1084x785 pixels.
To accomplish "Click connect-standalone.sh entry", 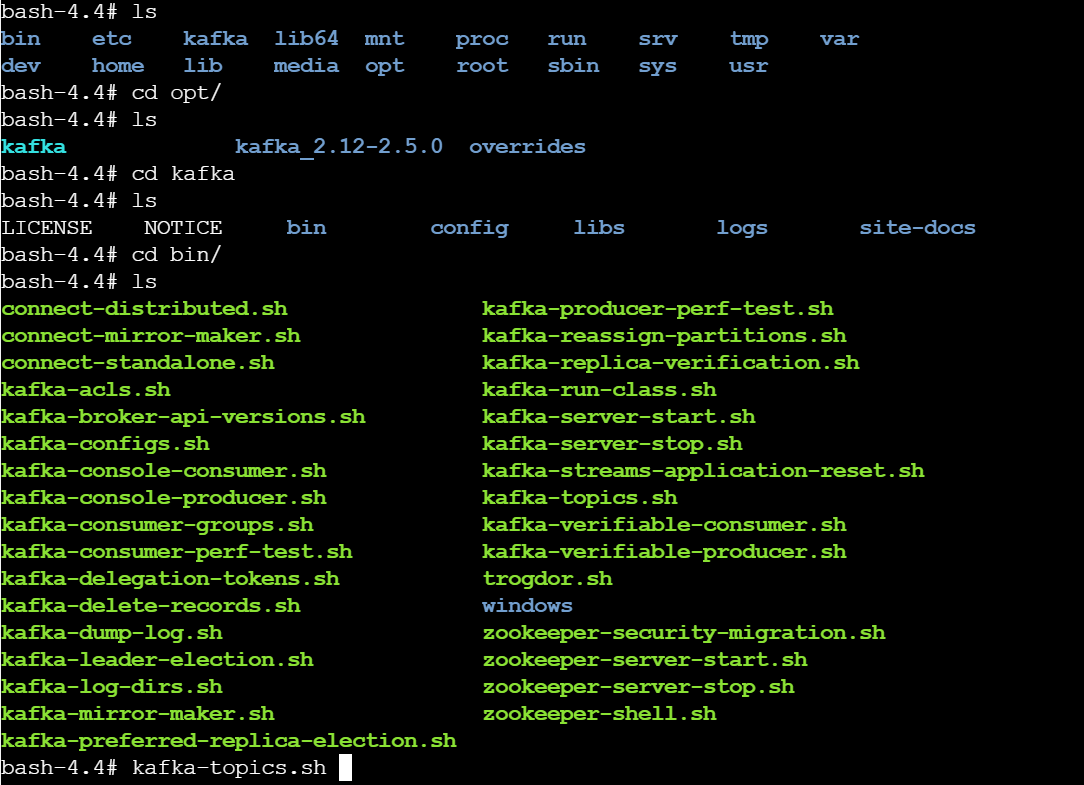I will 138,362.
